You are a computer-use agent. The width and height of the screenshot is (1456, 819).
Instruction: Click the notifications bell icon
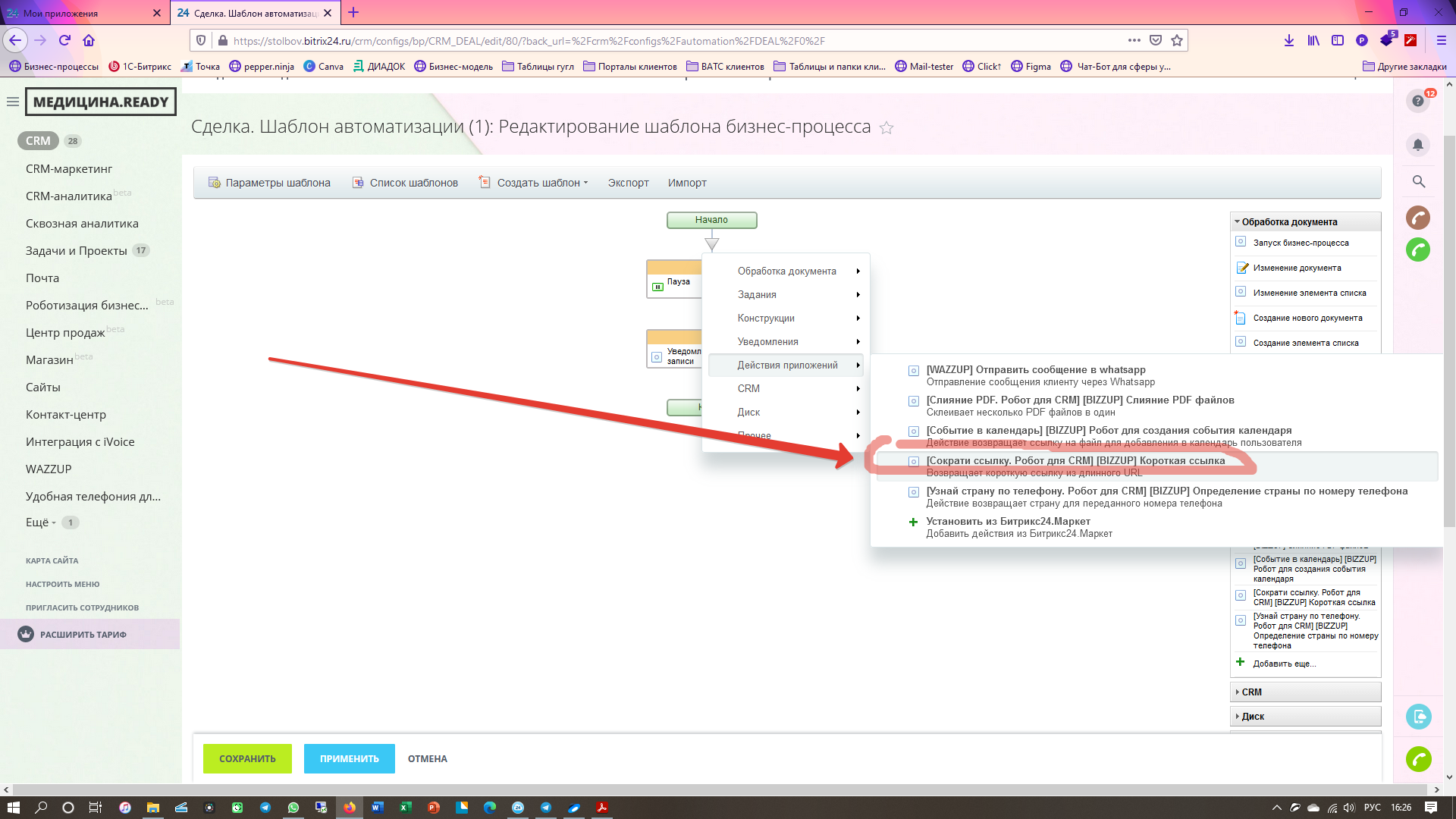coord(1417,145)
